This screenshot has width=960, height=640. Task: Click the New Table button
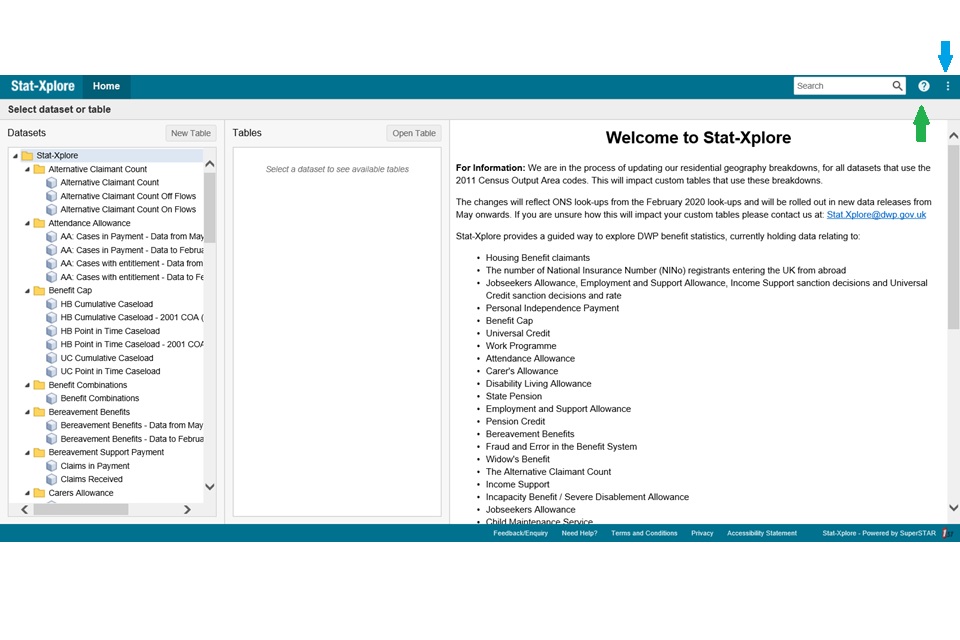190,133
